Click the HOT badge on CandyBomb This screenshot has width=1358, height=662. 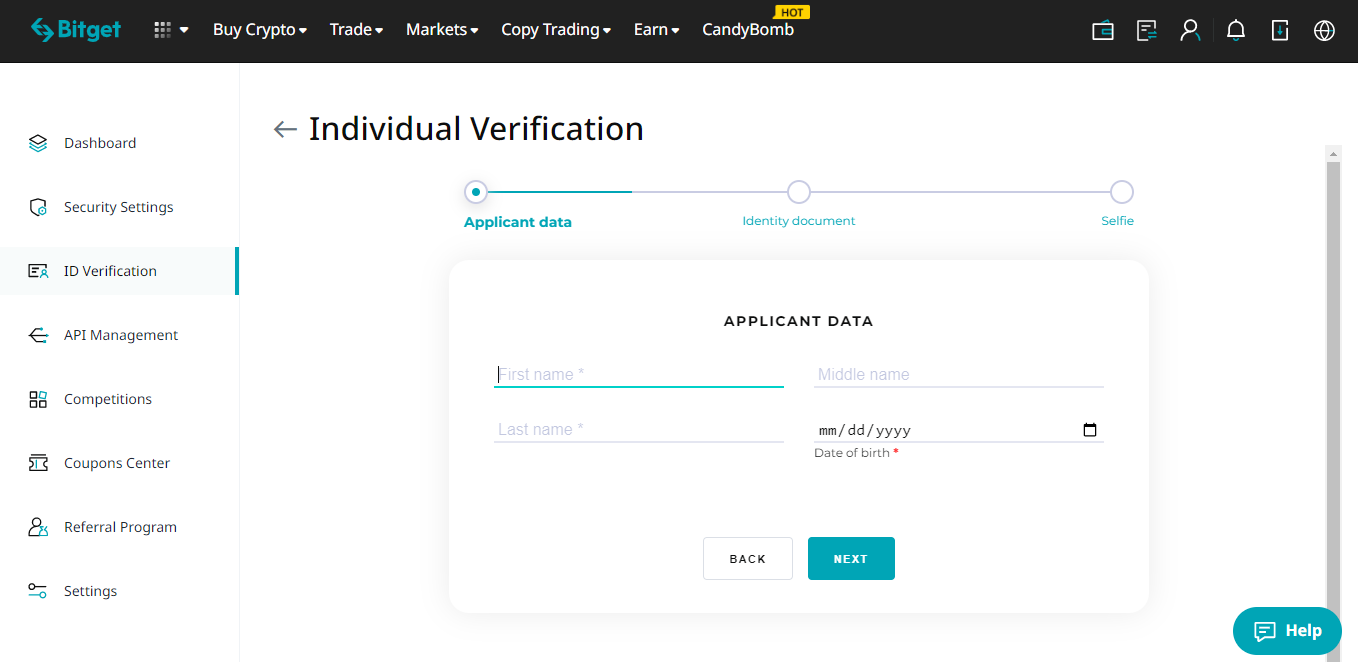pos(792,12)
